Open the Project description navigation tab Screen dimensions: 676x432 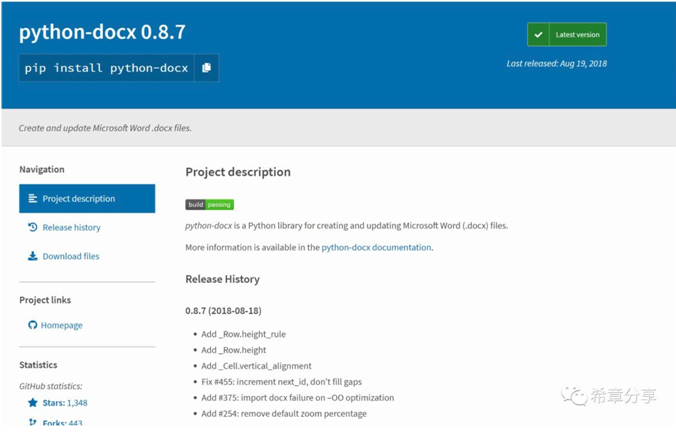(87, 198)
